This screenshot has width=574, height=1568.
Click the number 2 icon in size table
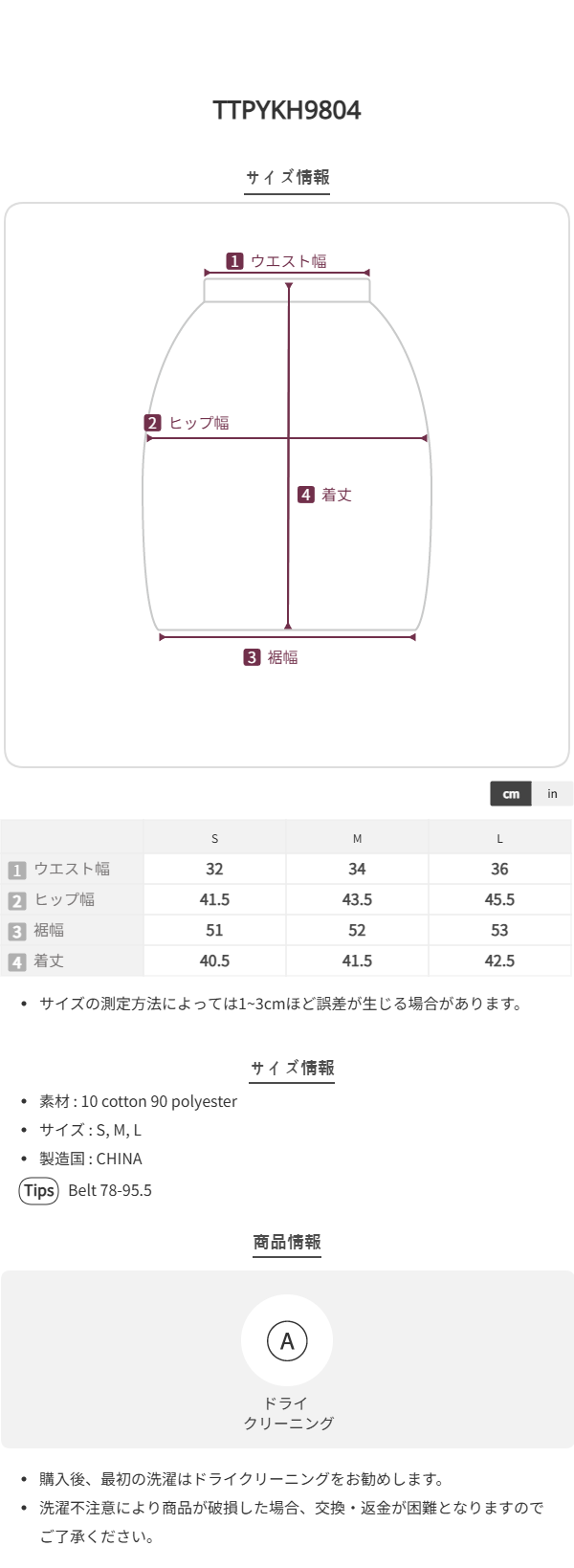(x=16, y=900)
